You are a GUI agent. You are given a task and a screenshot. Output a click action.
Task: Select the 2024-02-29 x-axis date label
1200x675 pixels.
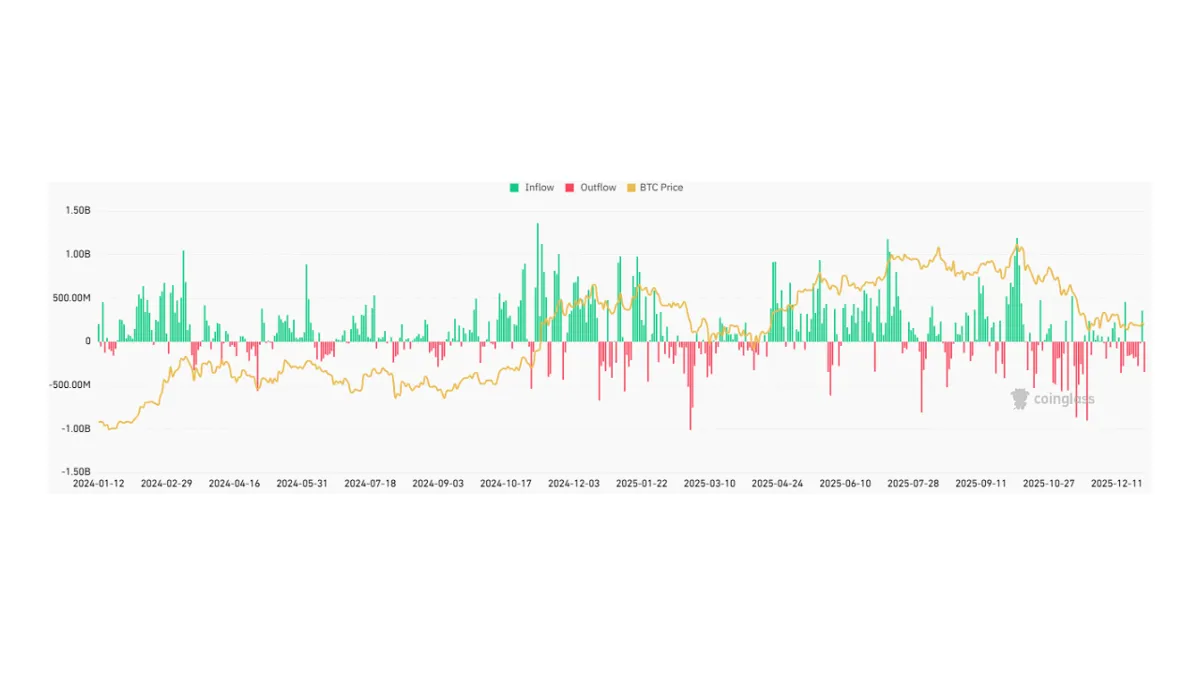click(166, 483)
